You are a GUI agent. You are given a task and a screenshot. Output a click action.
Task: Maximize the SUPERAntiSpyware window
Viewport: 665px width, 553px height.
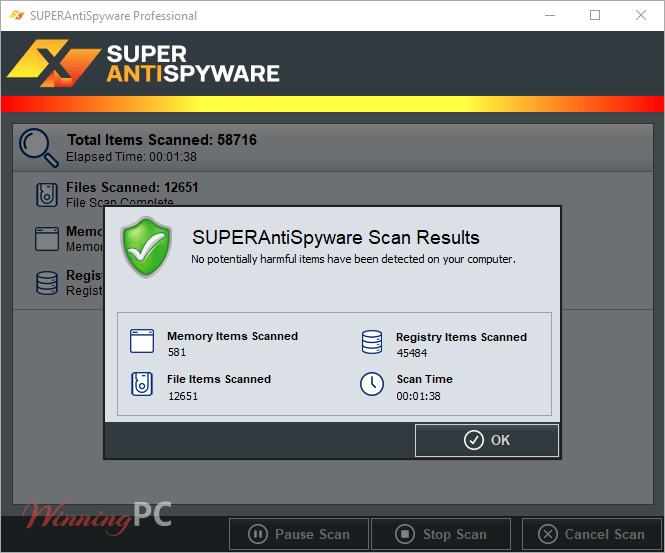(595, 16)
